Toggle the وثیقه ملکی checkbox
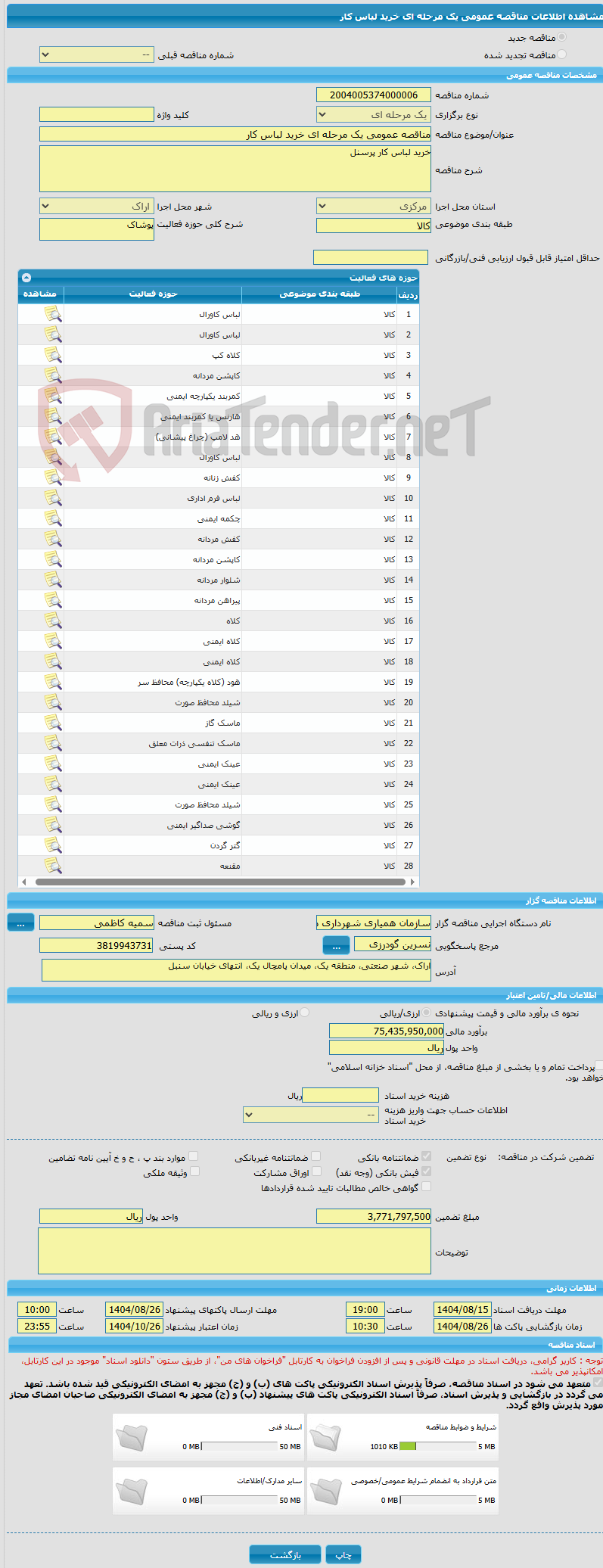603x1568 pixels. click(x=194, y=1171)
